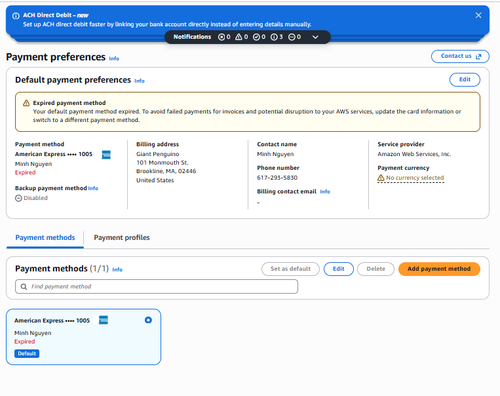Screen dimensions: 500x396
Task: Click Amex logo on the payment method card
Action: pyautogui.click(x=103, y=320)
